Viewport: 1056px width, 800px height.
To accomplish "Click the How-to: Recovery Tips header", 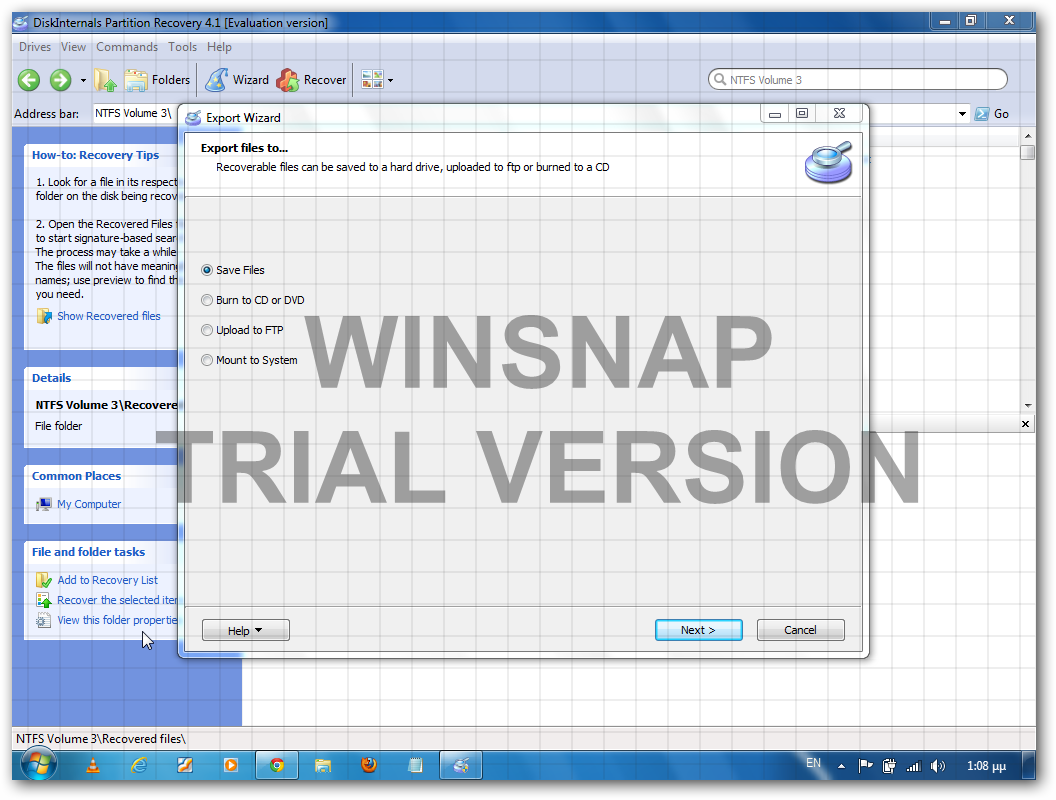I will [x=96, y=155].
